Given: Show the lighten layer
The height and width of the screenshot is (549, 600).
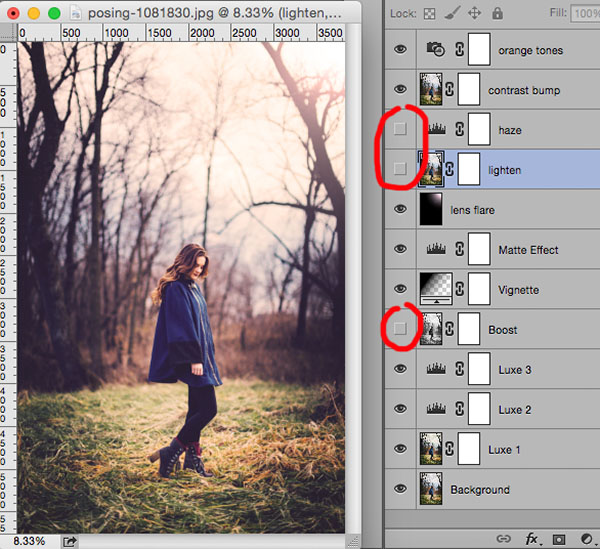Looking at the screenshot, I should (x=400, y=168).
